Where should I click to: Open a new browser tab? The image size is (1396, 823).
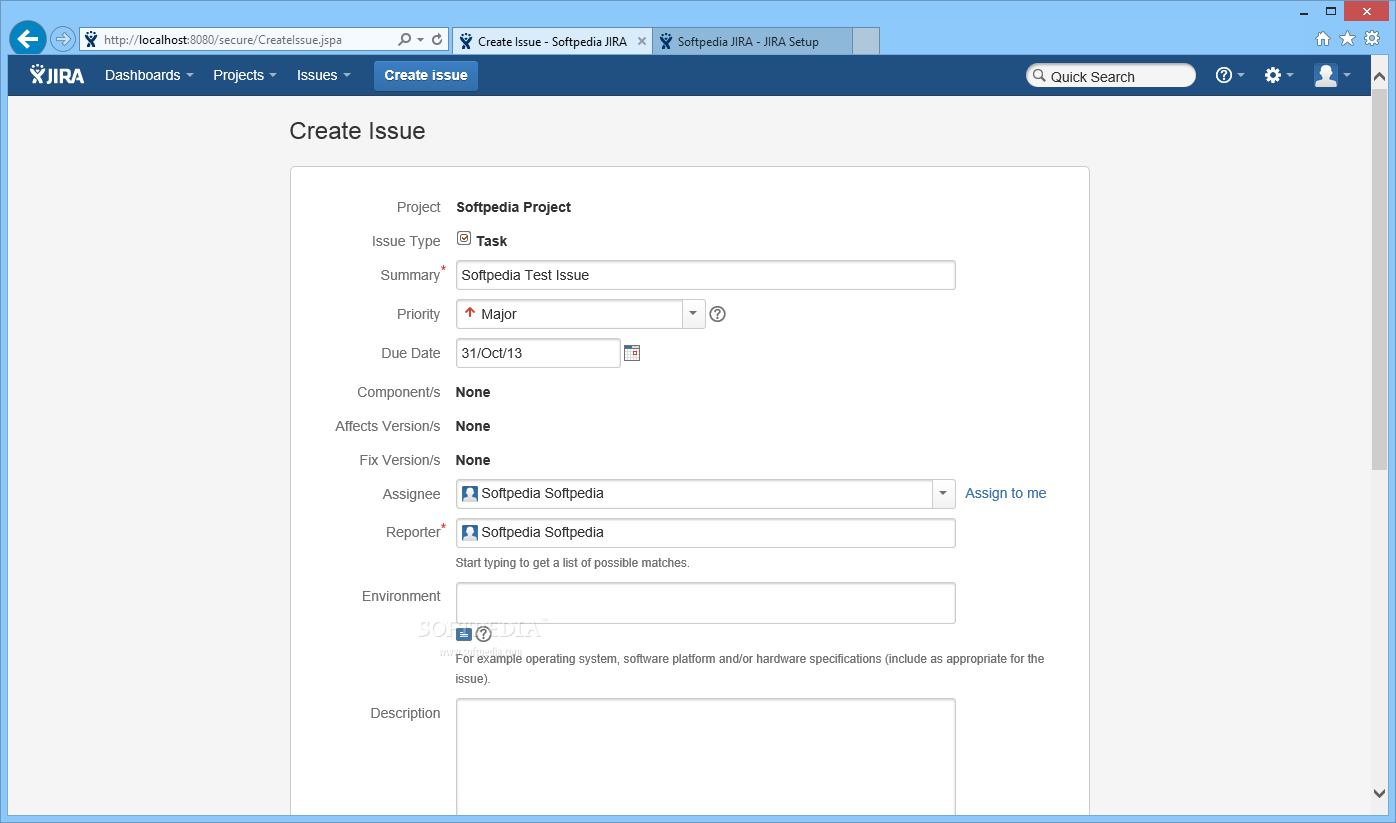tap(866, 41)
